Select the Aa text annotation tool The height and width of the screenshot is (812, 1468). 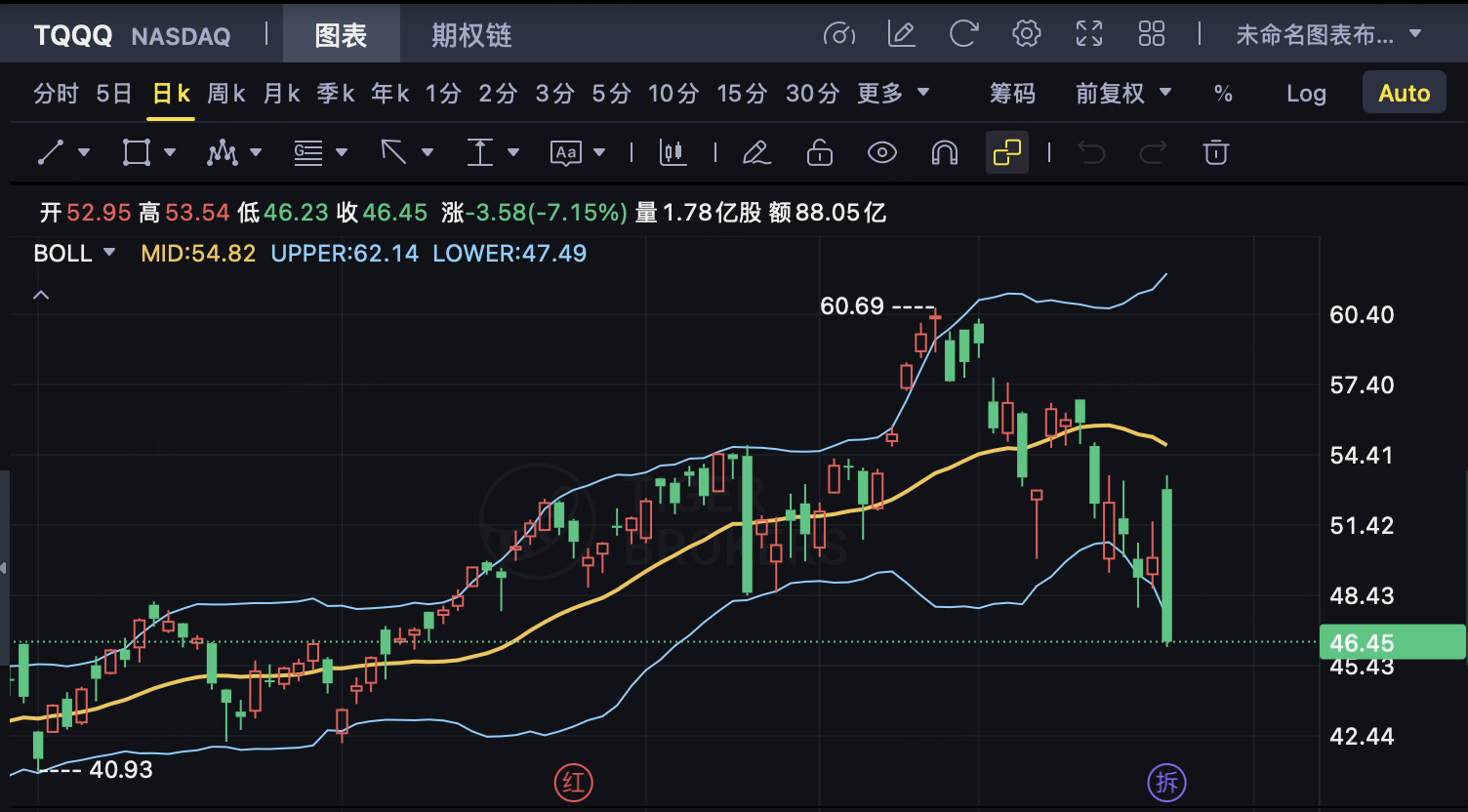coord(566,152)
